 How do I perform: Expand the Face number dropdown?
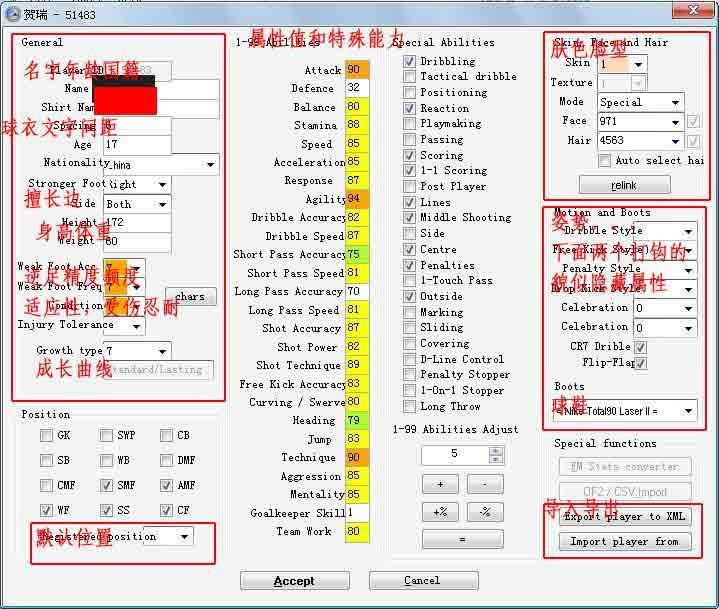coord(676,122)
